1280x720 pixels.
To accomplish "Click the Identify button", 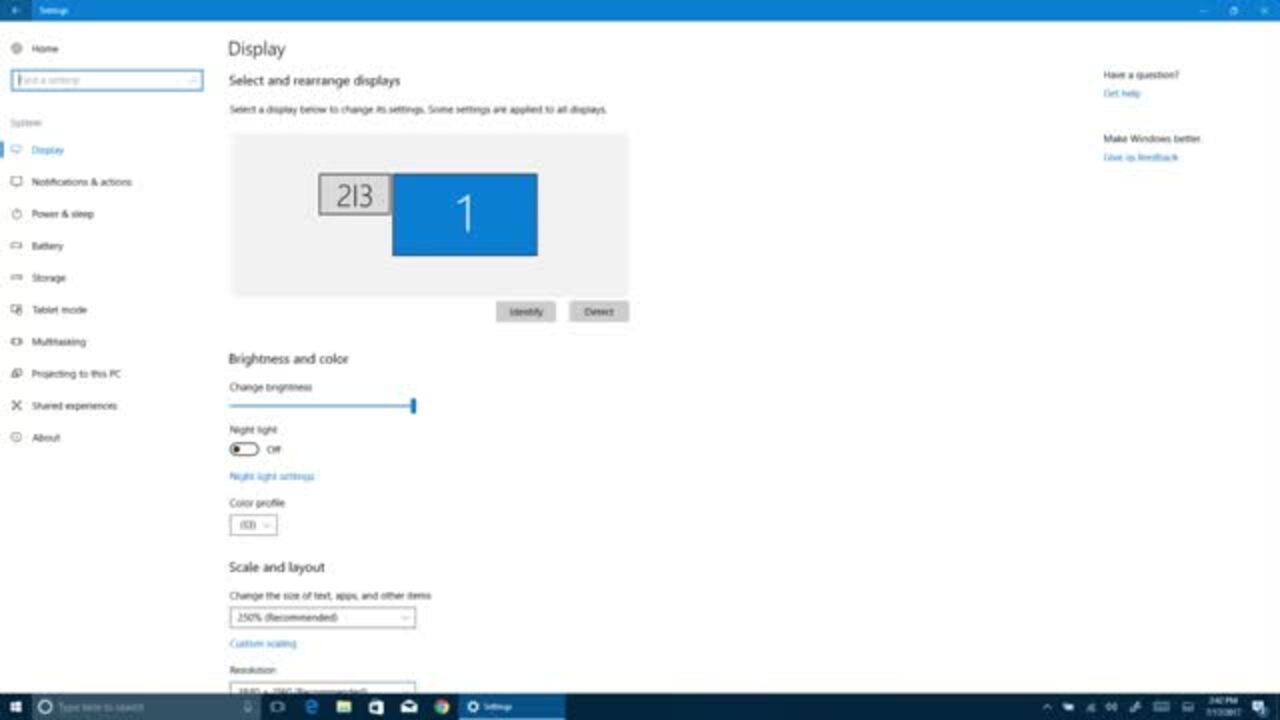I will click(x=525, y=312).
